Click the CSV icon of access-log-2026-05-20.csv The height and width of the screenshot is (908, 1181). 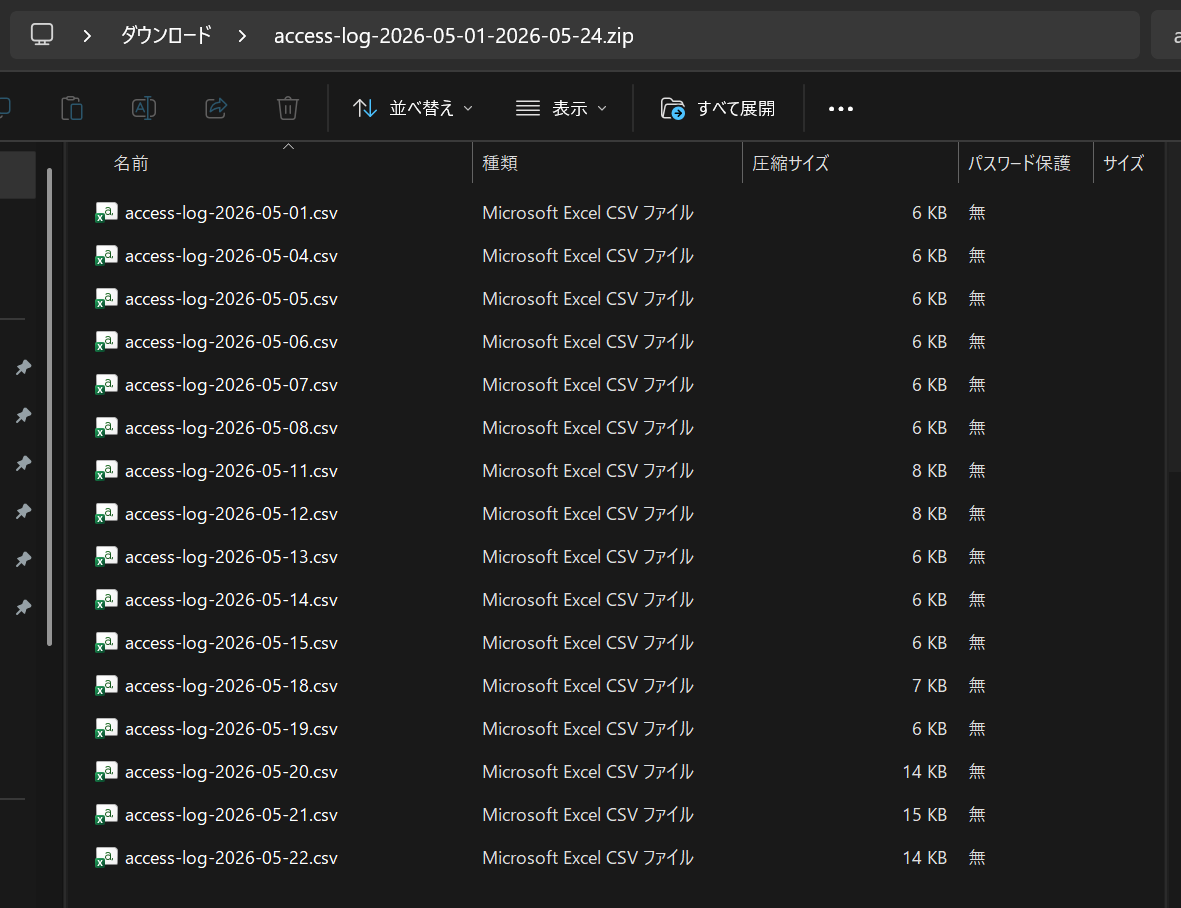click(x=106, y=771)
